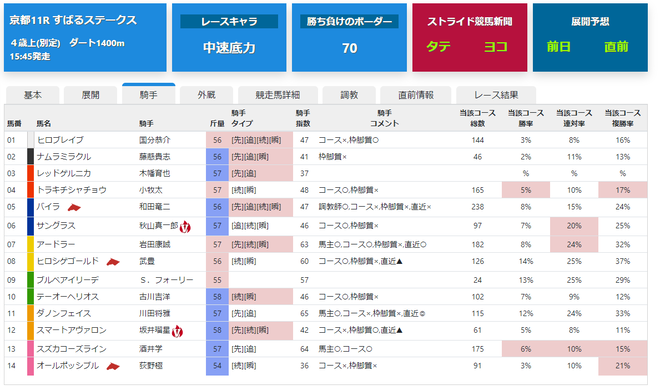Click green frame color swatch for テーオーヘリオス

coord(30,297)
